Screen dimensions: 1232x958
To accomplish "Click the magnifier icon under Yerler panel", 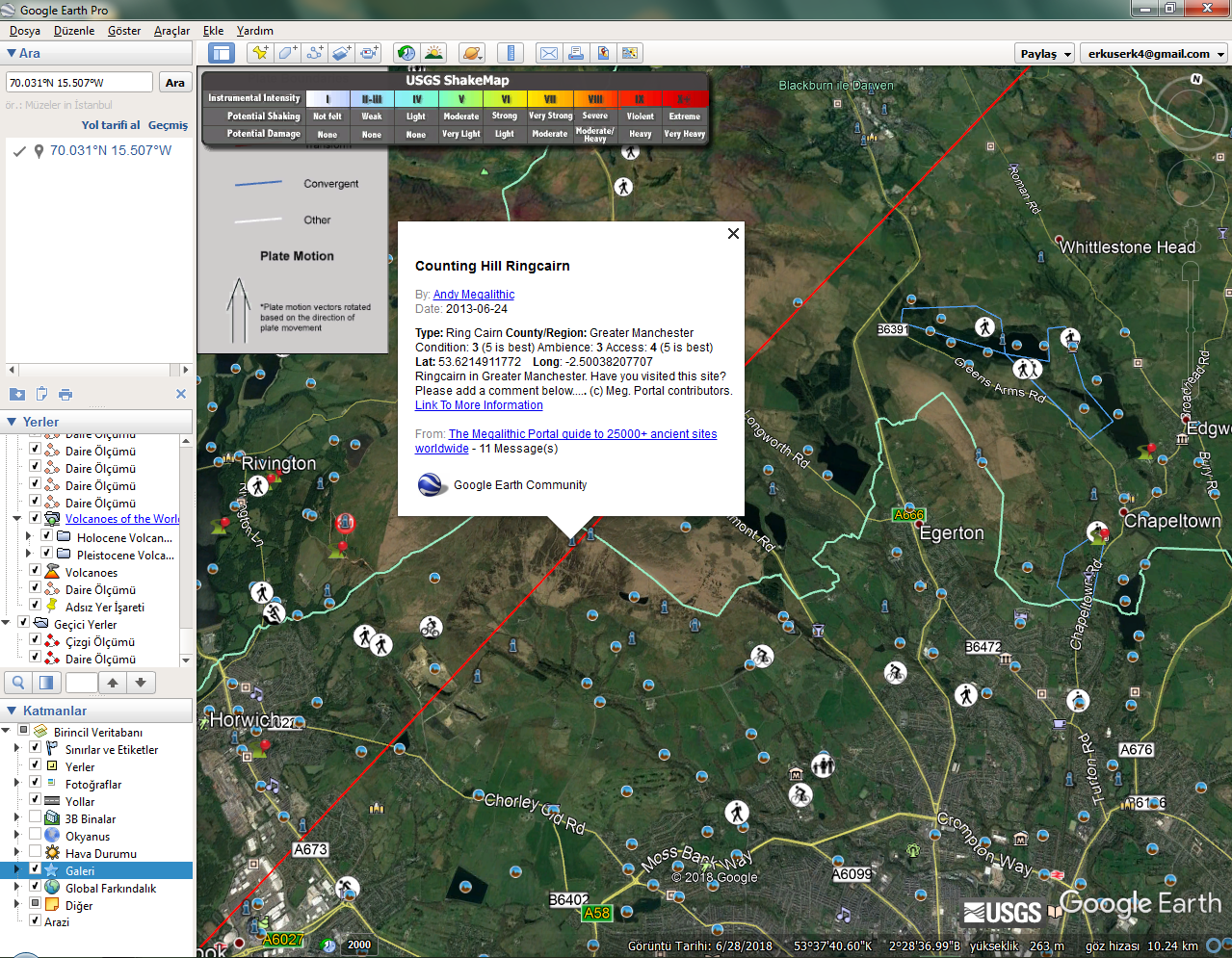I will pyautogui.click(x=18, y=683).
